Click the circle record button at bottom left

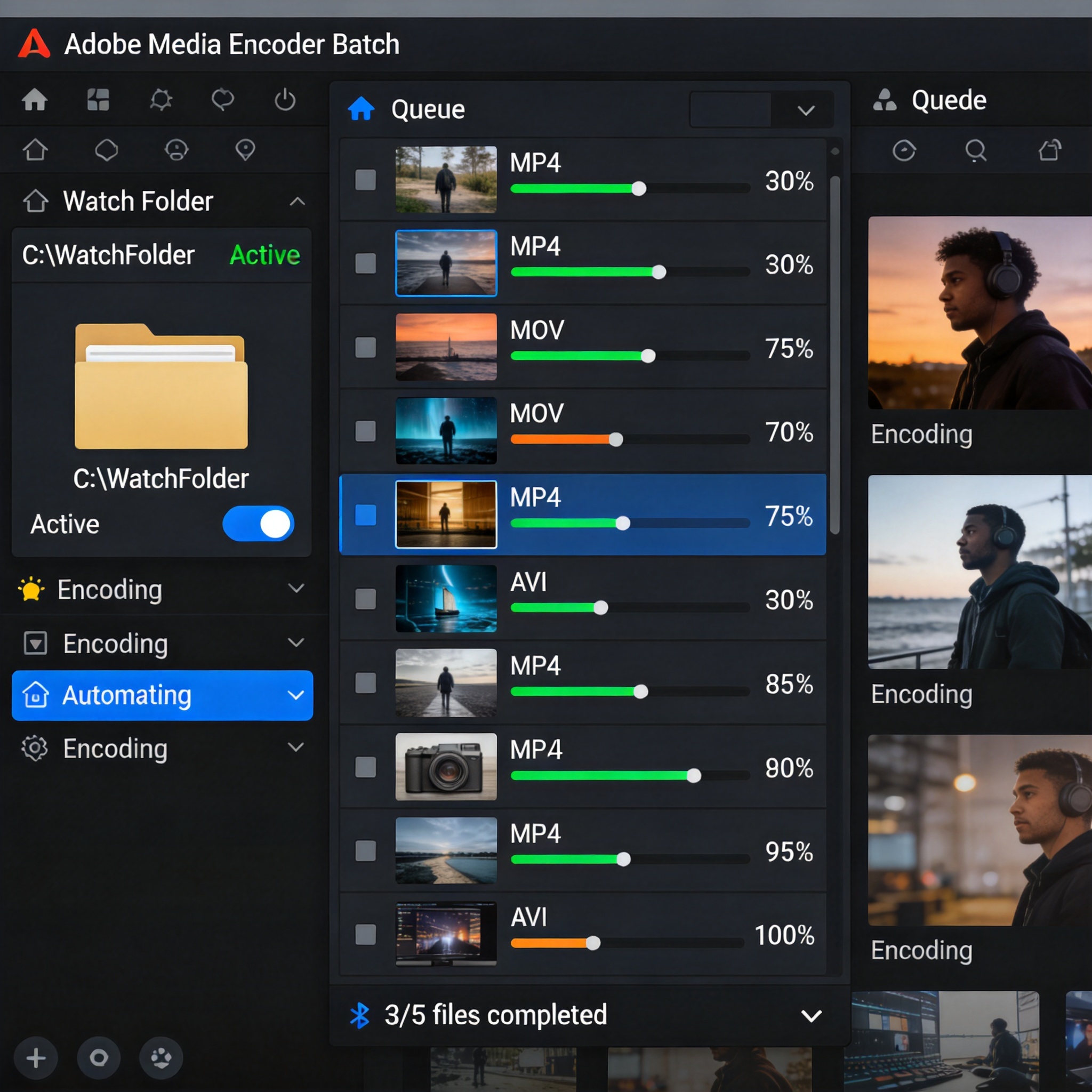coord(98,1058)
